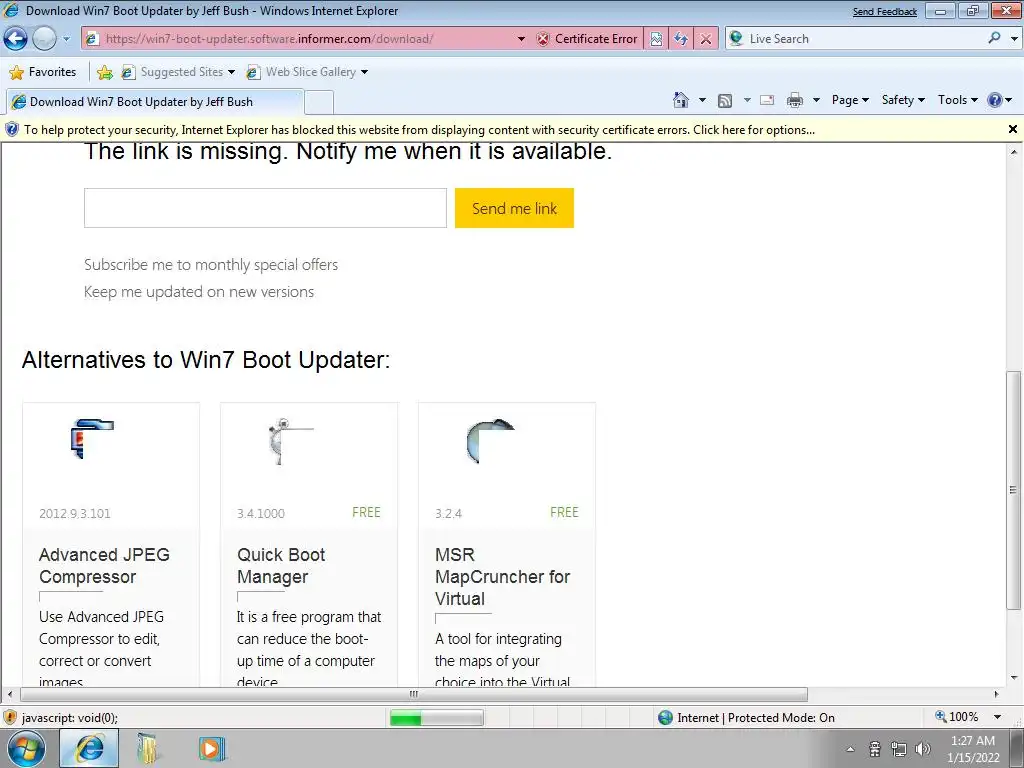The height and width of the screenshot is (768, 1024).
Task: Open Windows Explorer from the taskbar
Action: click(x=148, y=748)
